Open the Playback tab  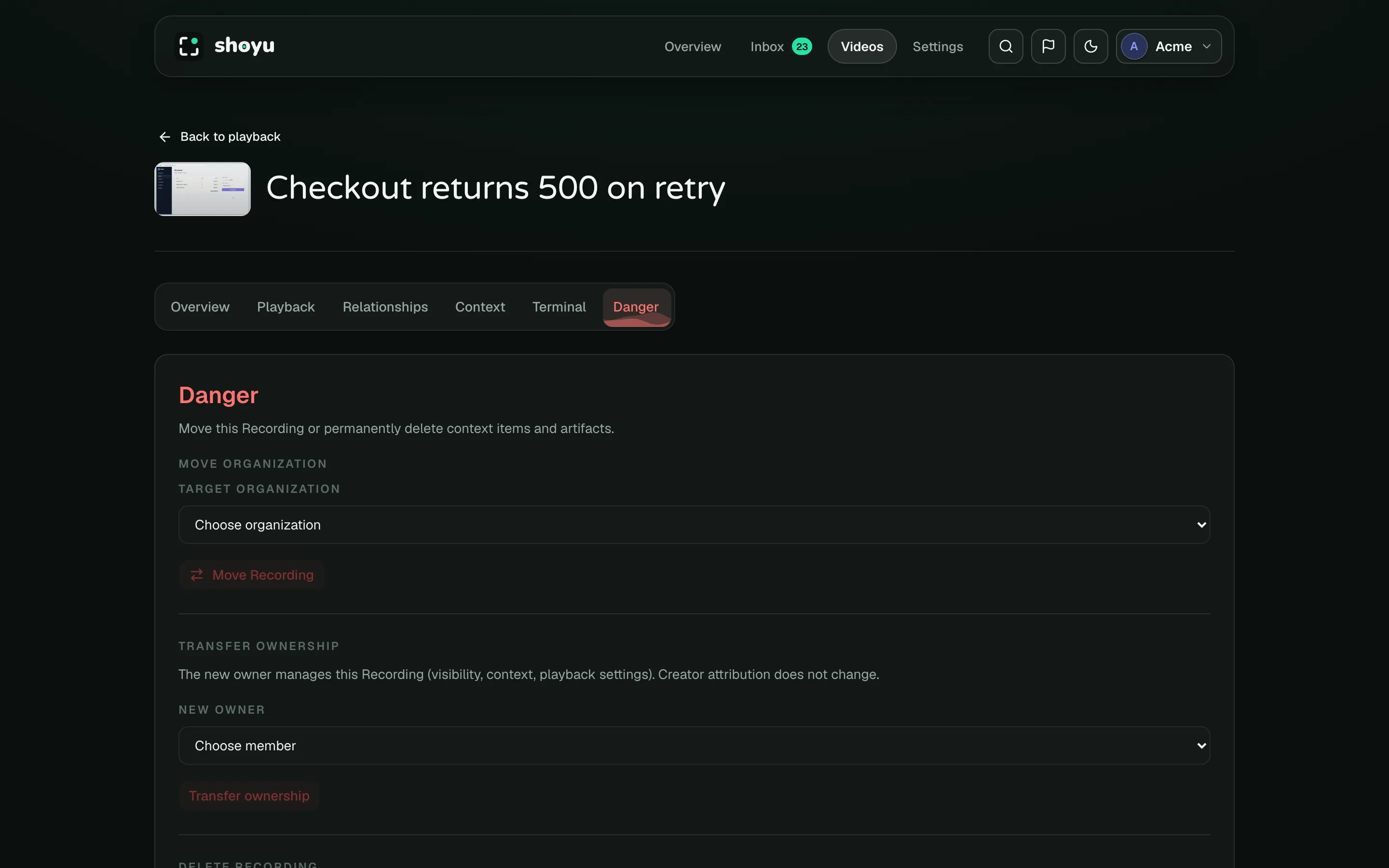(x=286, y=307)
